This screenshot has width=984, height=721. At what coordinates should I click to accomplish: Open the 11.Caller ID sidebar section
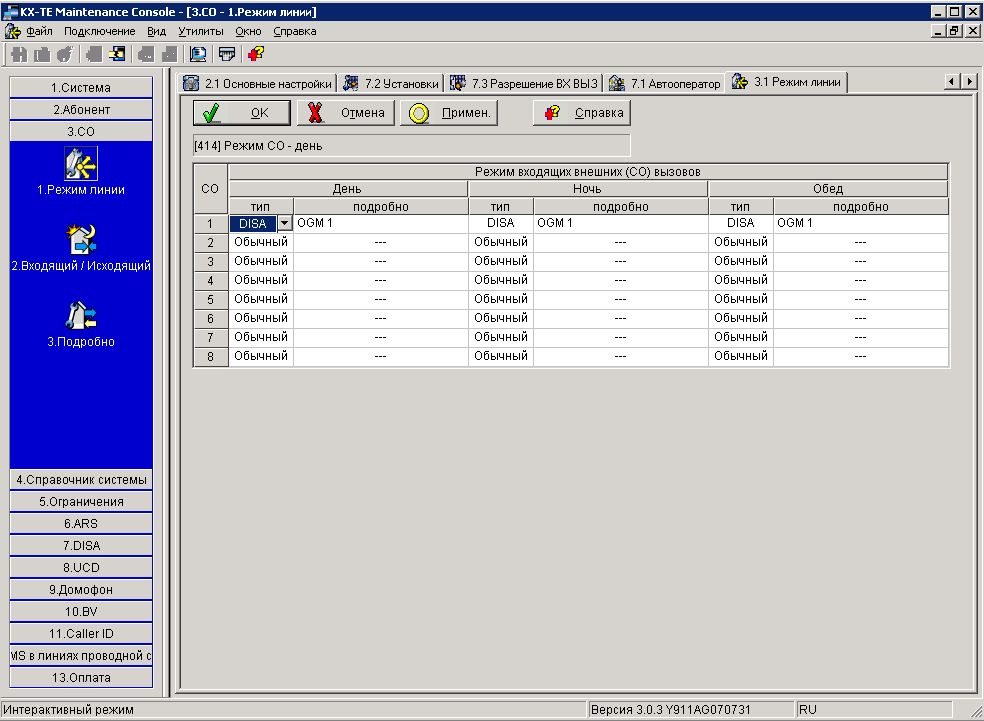tap(81, 634)
